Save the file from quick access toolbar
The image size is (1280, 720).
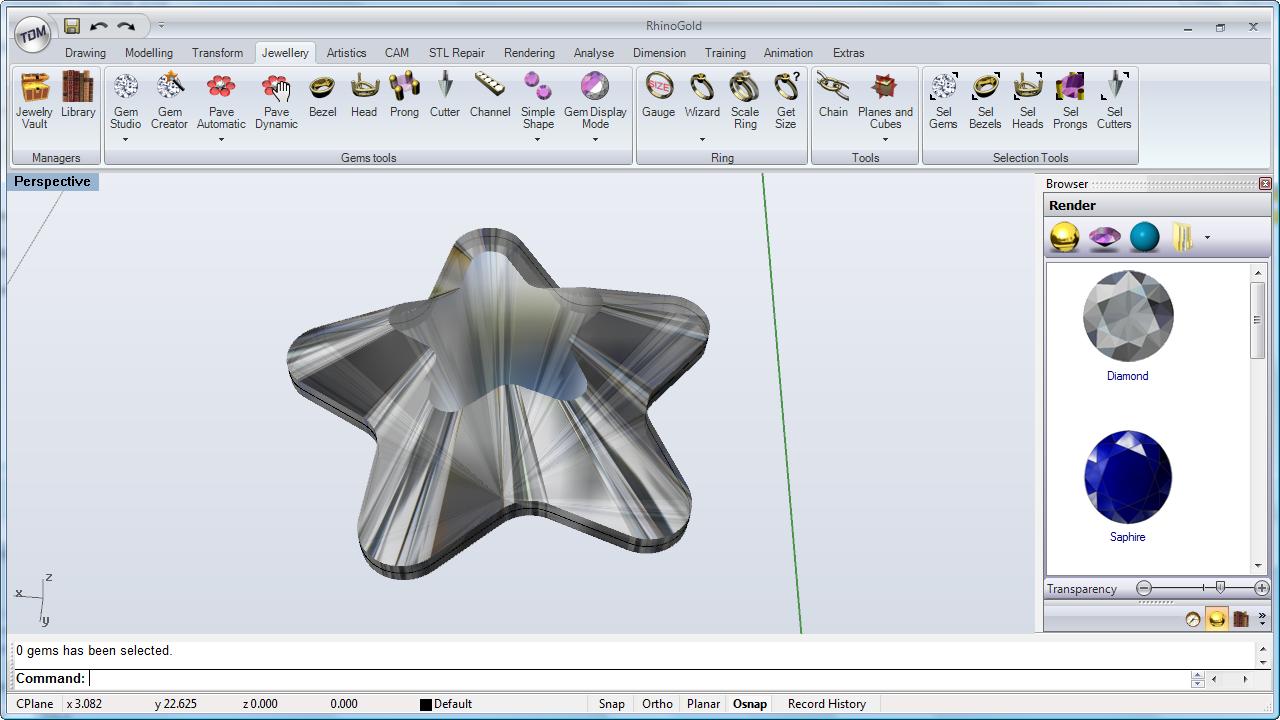click(x=71, y=26)
